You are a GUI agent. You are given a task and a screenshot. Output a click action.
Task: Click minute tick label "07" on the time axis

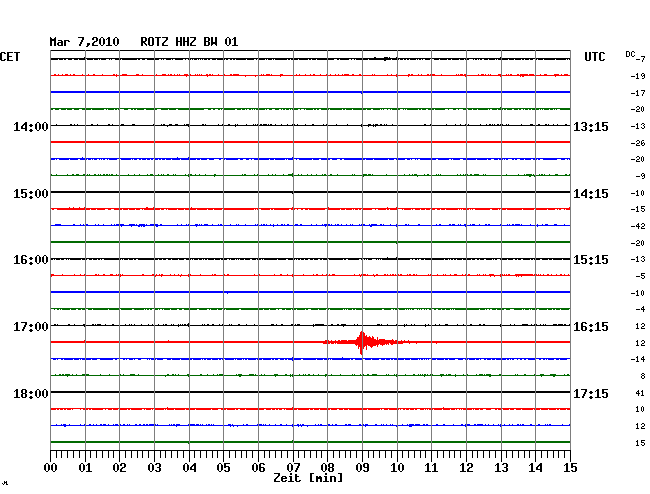click(293, 468)
